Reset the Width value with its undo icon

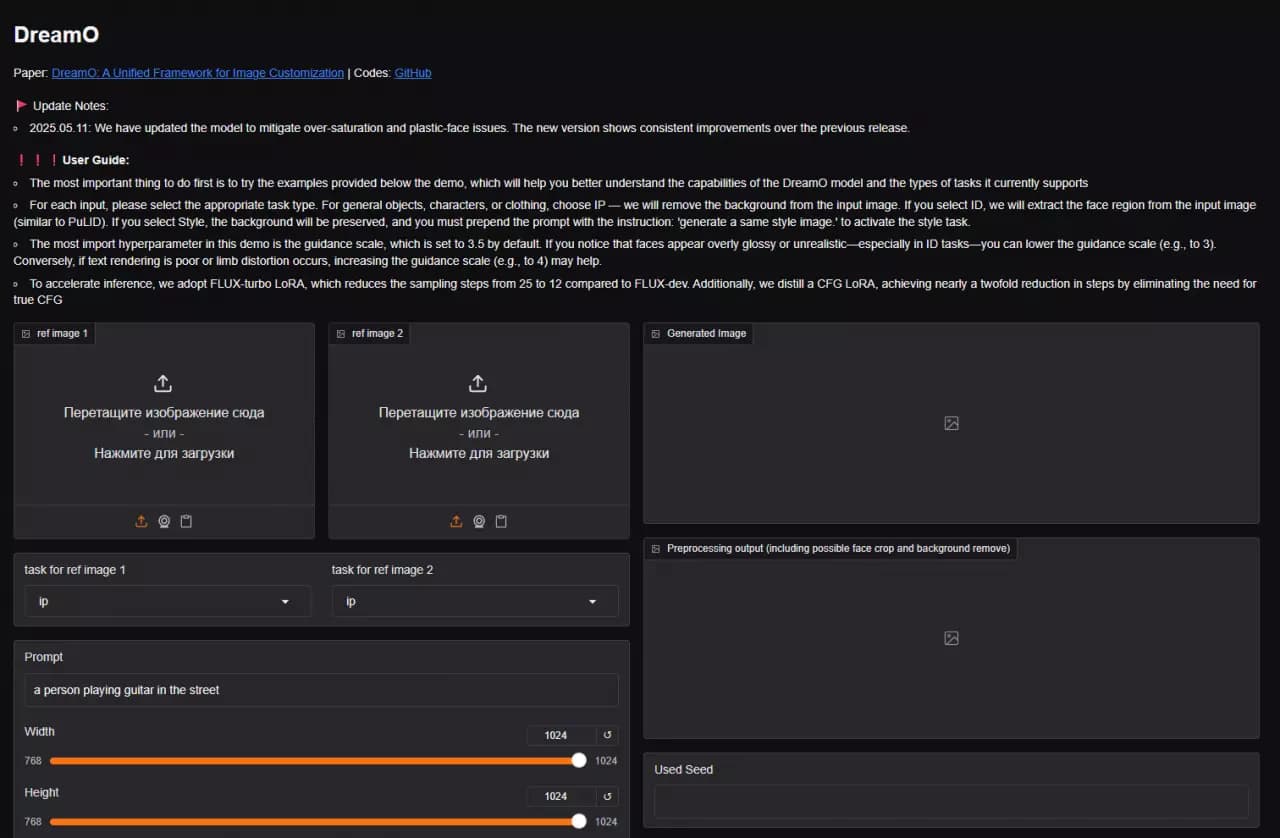(x=607, y=735)
